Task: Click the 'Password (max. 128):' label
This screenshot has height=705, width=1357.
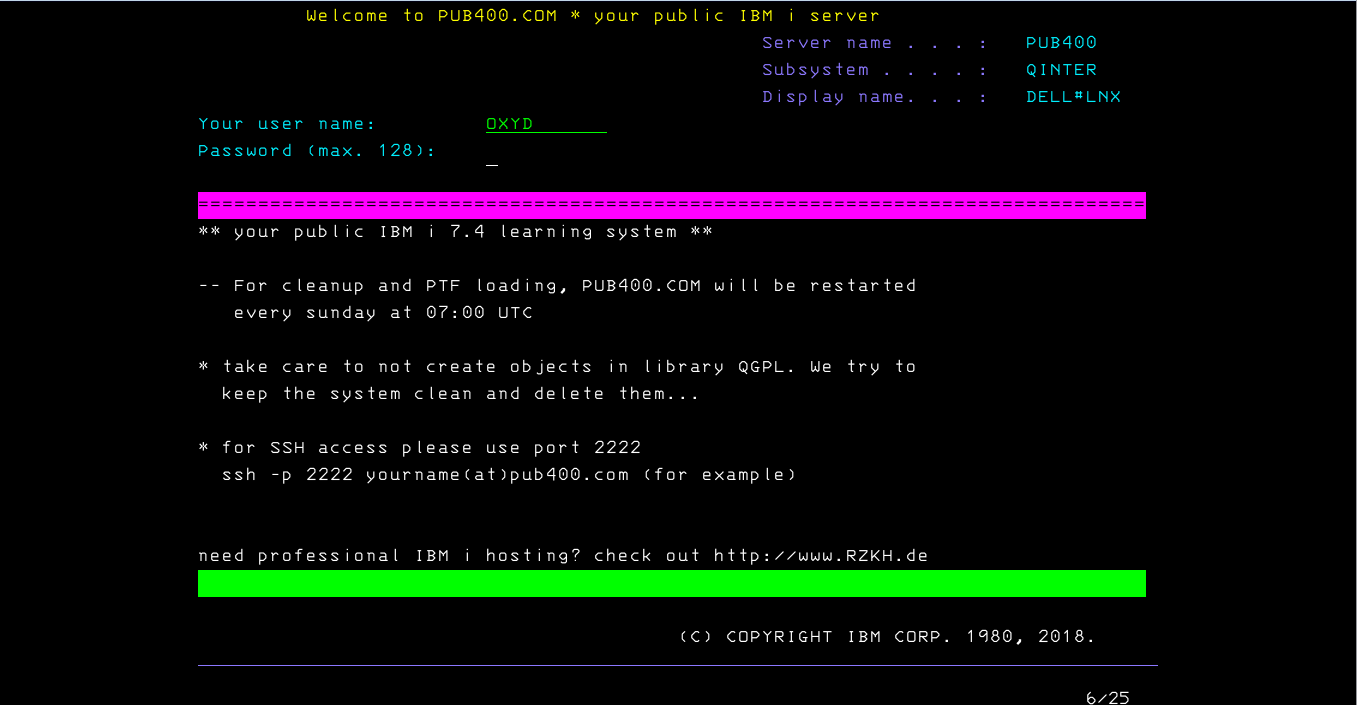Action: [317, 151]
